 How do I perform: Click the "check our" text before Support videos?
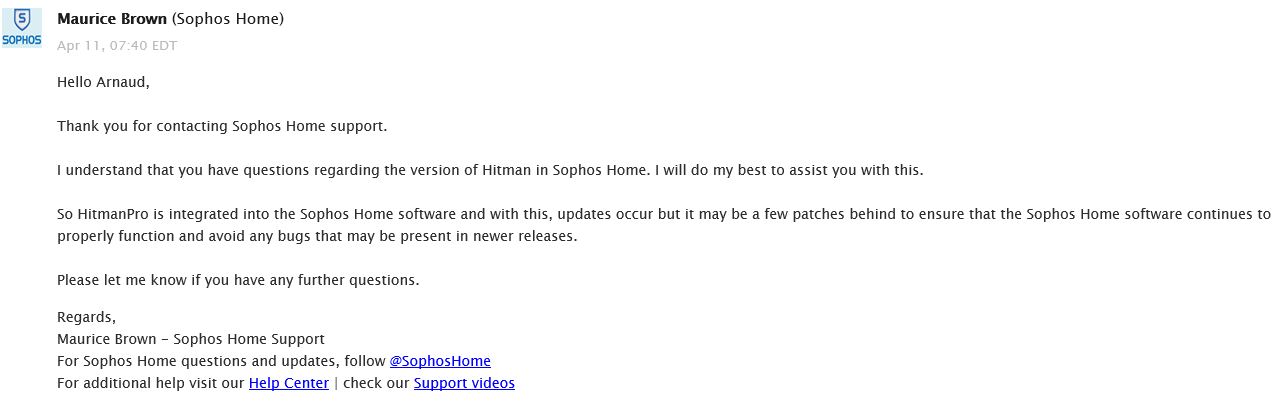tap(375, 383)
